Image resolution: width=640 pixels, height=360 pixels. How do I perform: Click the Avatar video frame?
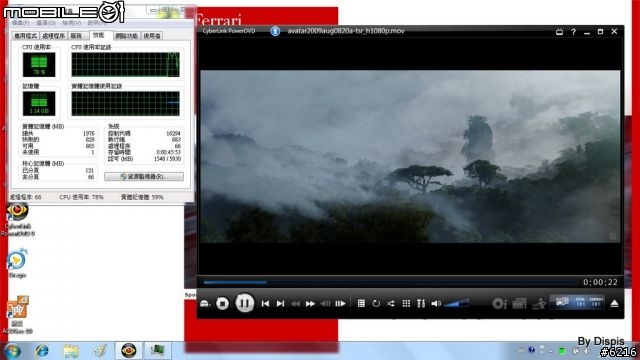tap(410, 156)
